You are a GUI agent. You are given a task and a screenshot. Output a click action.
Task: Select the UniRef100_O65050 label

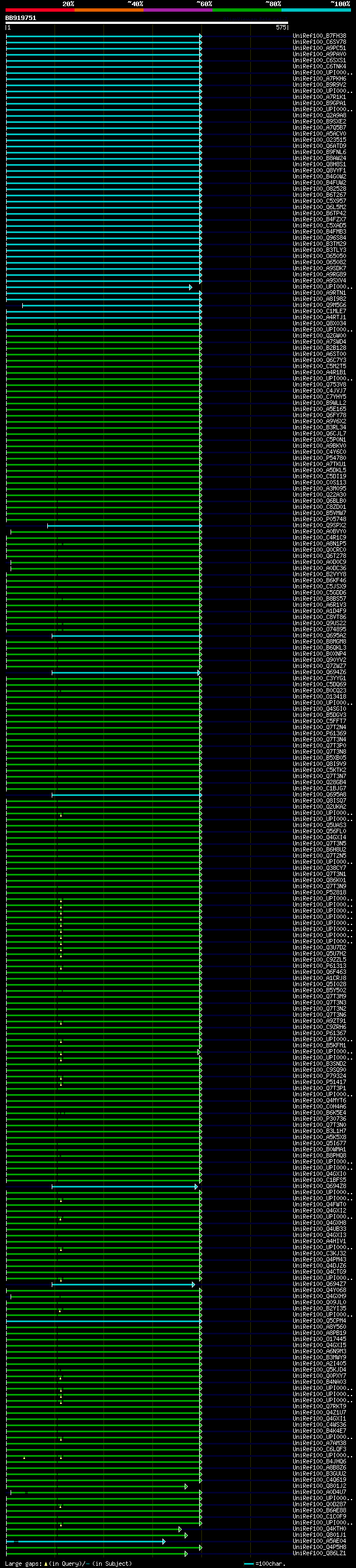click(319, 256)
